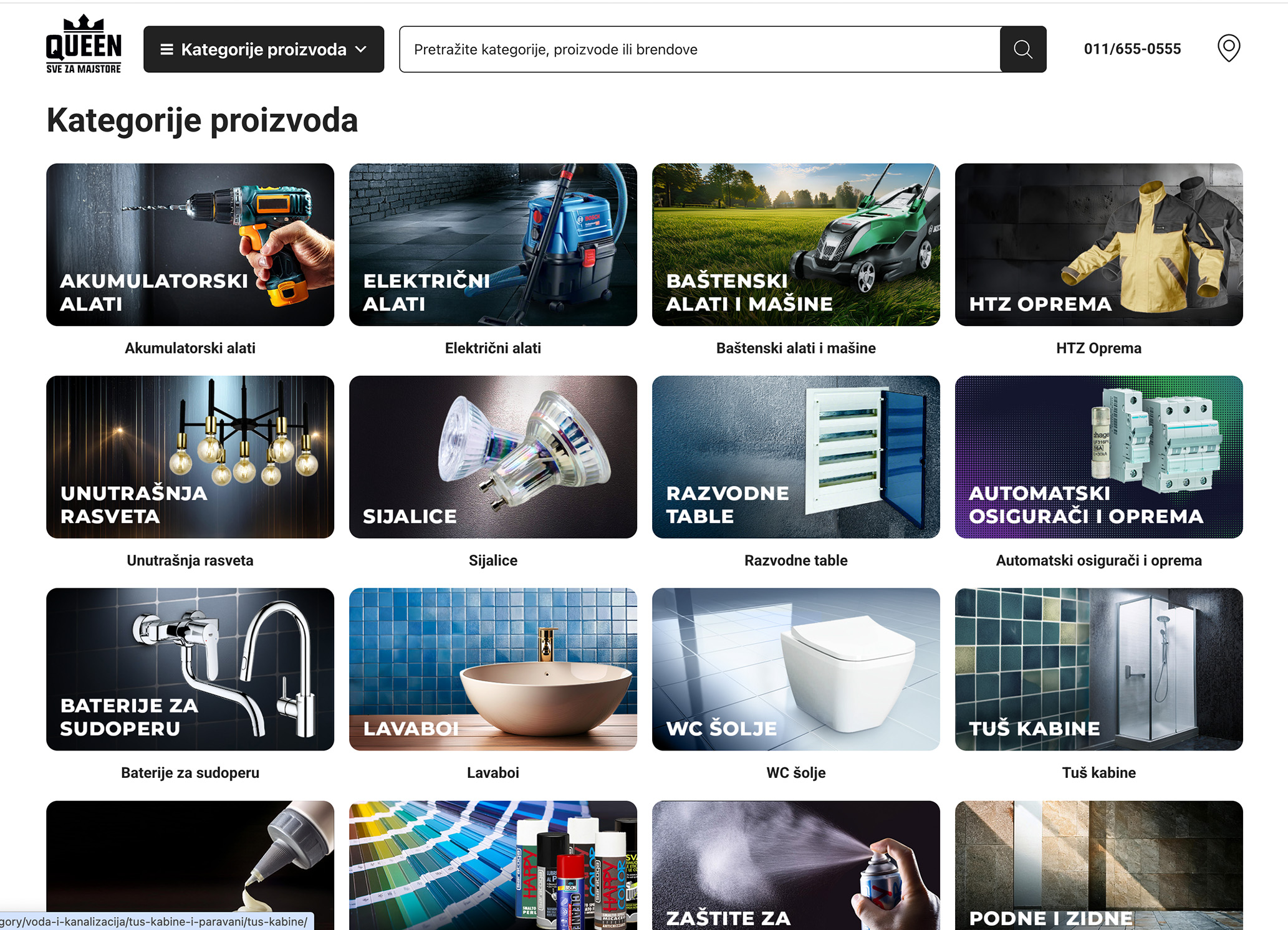Open Akumulatorski alati category image
The image size is (1288, 930).
(190, 244)
